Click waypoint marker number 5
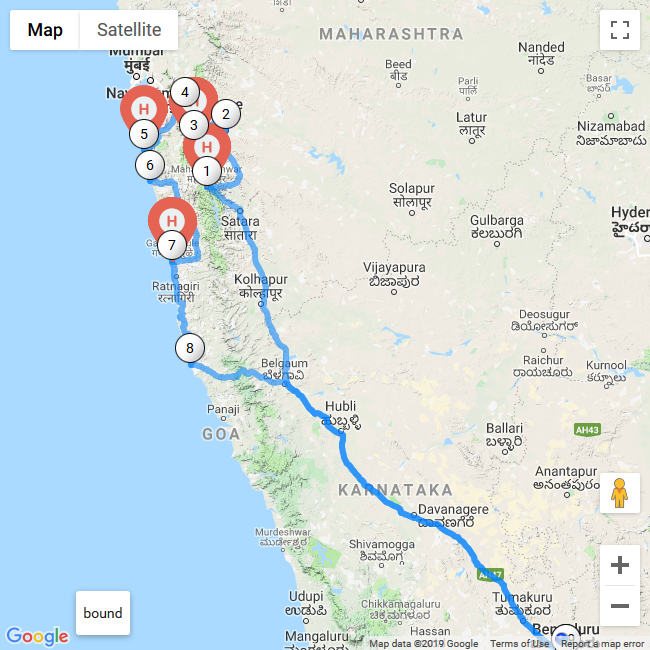Screen dimensions: 650x650 coord(144,134)
